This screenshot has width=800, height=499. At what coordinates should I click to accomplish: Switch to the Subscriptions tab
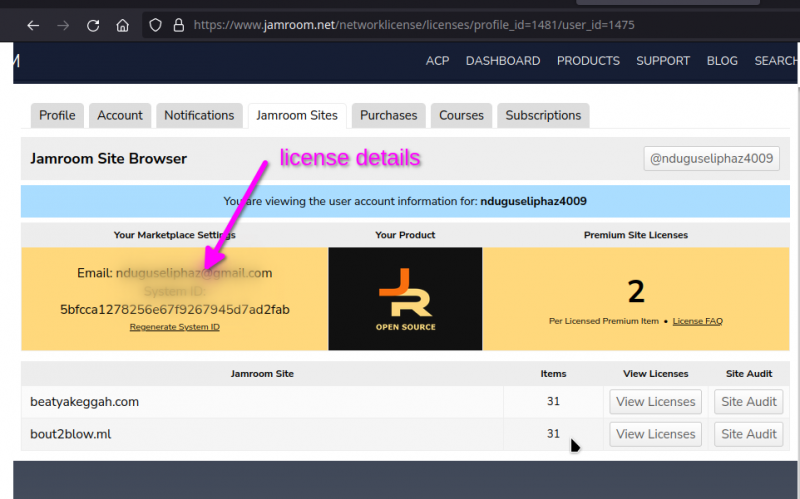point(543,115)
